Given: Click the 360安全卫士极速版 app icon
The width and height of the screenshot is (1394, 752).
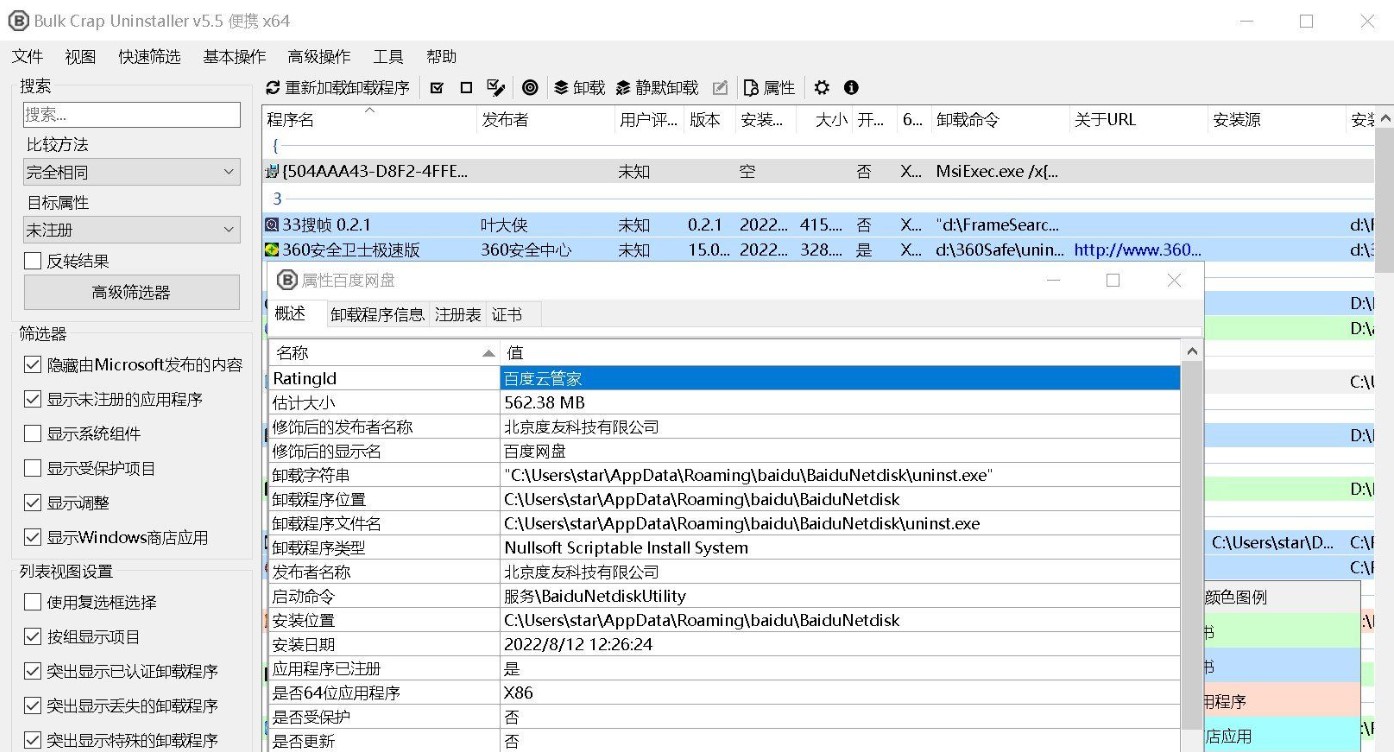Looking at the screenshot, I should click(x=272, y=250).
